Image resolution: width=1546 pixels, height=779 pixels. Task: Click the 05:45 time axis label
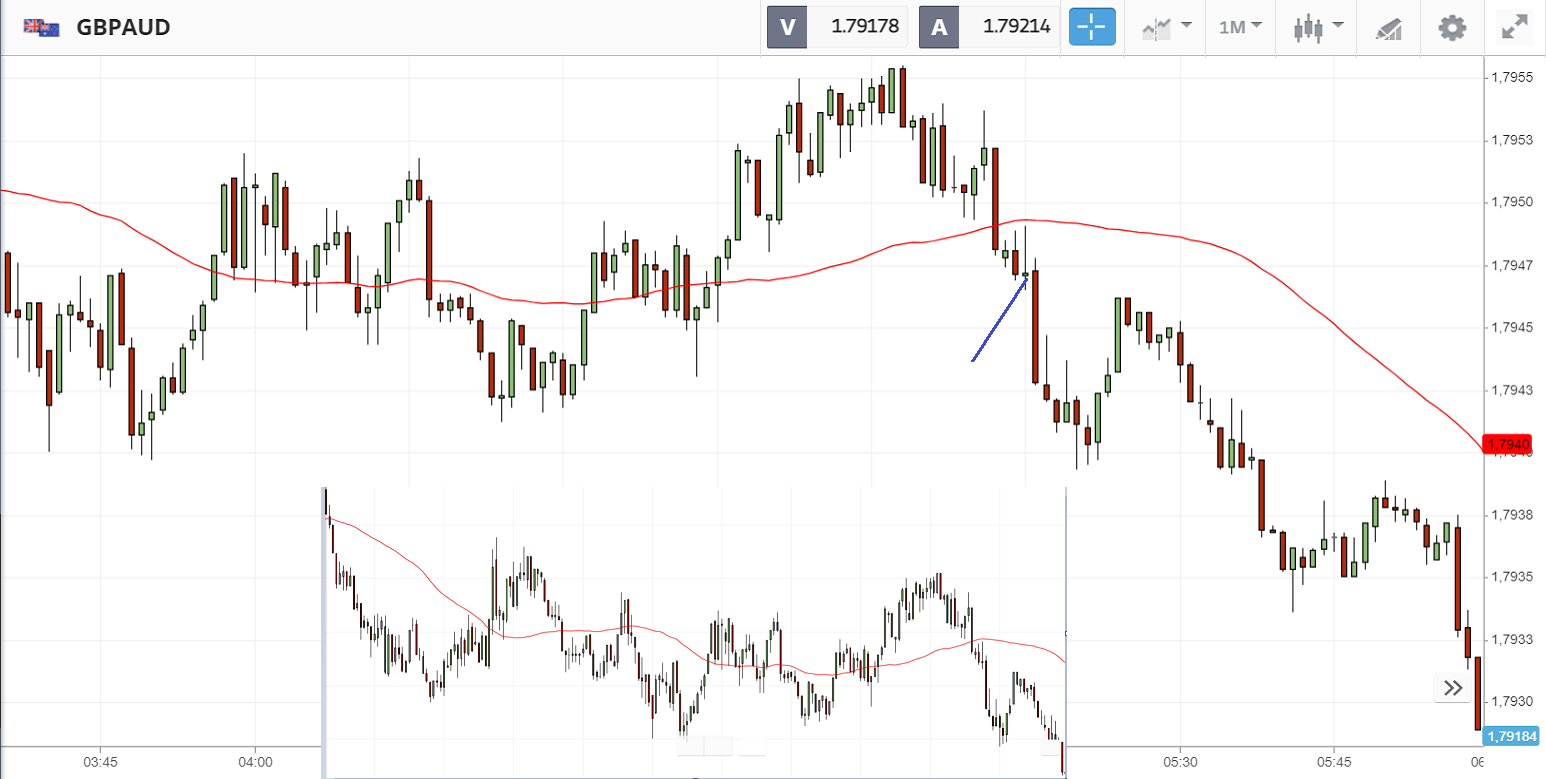tap(1334, 762)
